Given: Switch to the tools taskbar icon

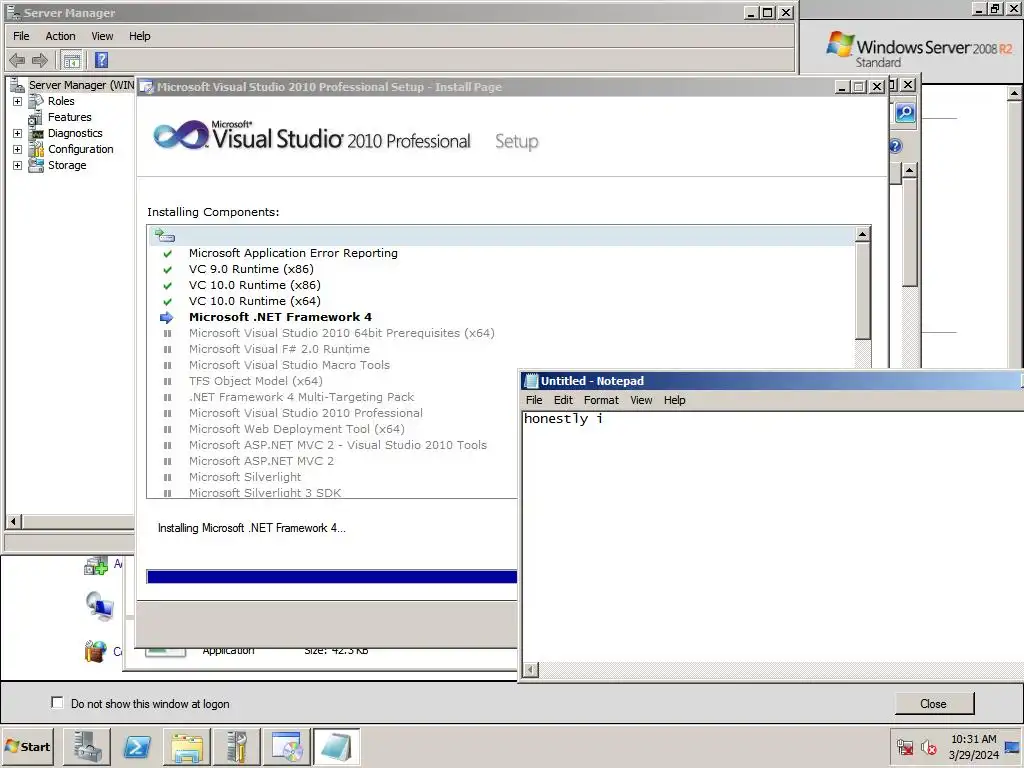Looking at the screenshot, I should 236,747.
